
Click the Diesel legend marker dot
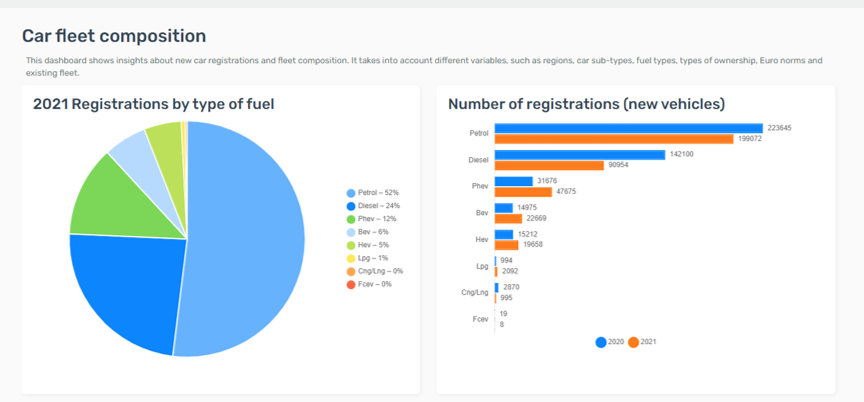[x=350, y=206]
